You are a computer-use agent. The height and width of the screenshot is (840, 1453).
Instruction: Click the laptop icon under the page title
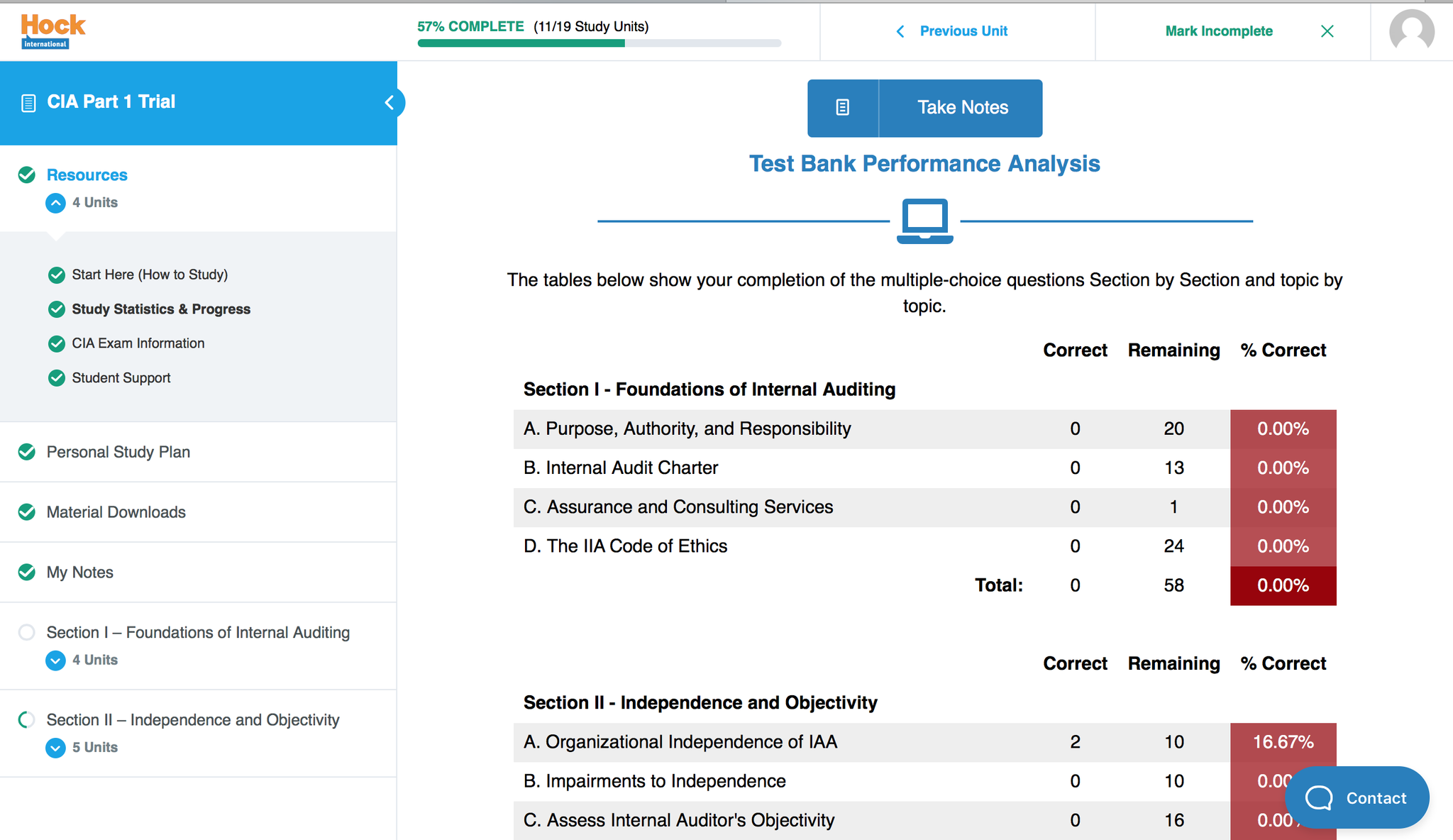pyautogui.click(x=924, y=220)
